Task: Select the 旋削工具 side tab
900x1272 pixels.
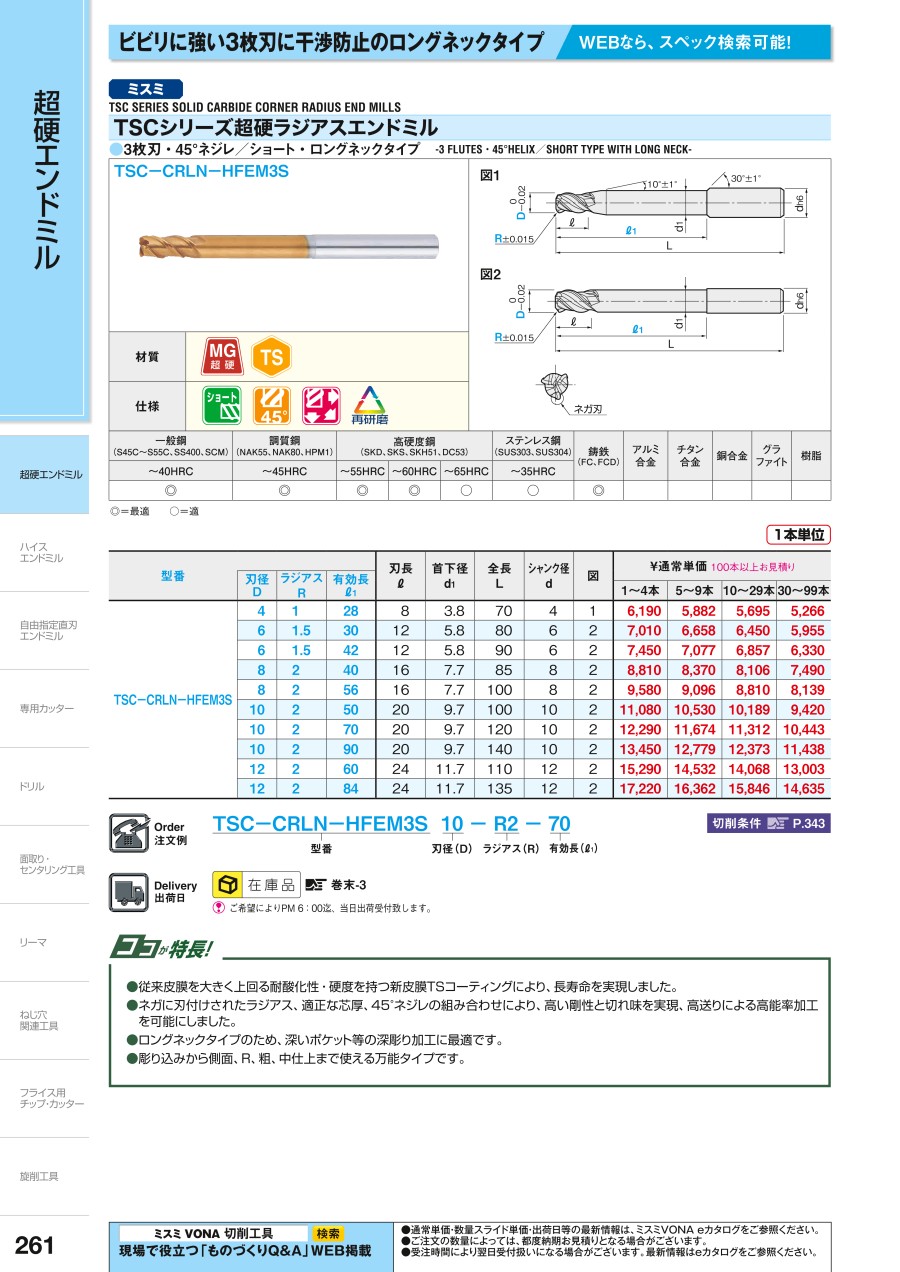Action: 39,1176
